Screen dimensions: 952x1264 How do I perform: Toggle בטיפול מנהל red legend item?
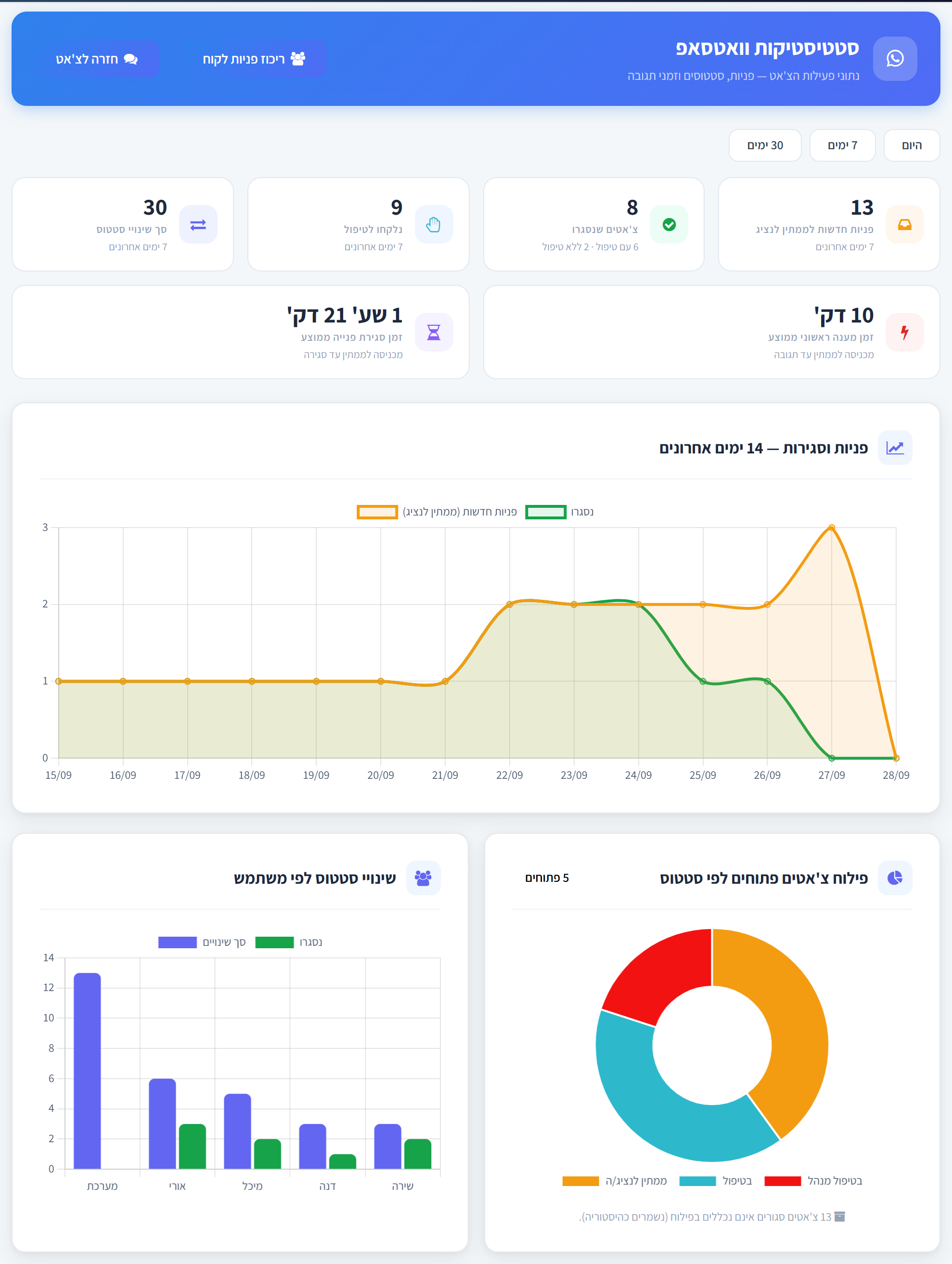[813, 1181]
